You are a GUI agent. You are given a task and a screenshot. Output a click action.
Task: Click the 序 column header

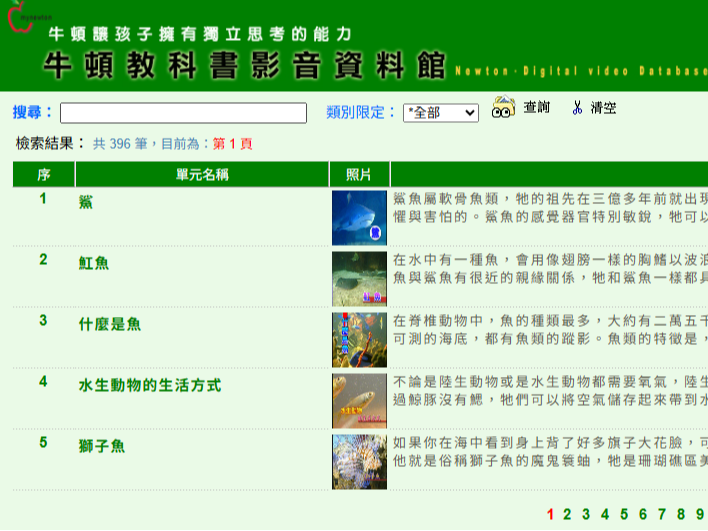44,174
